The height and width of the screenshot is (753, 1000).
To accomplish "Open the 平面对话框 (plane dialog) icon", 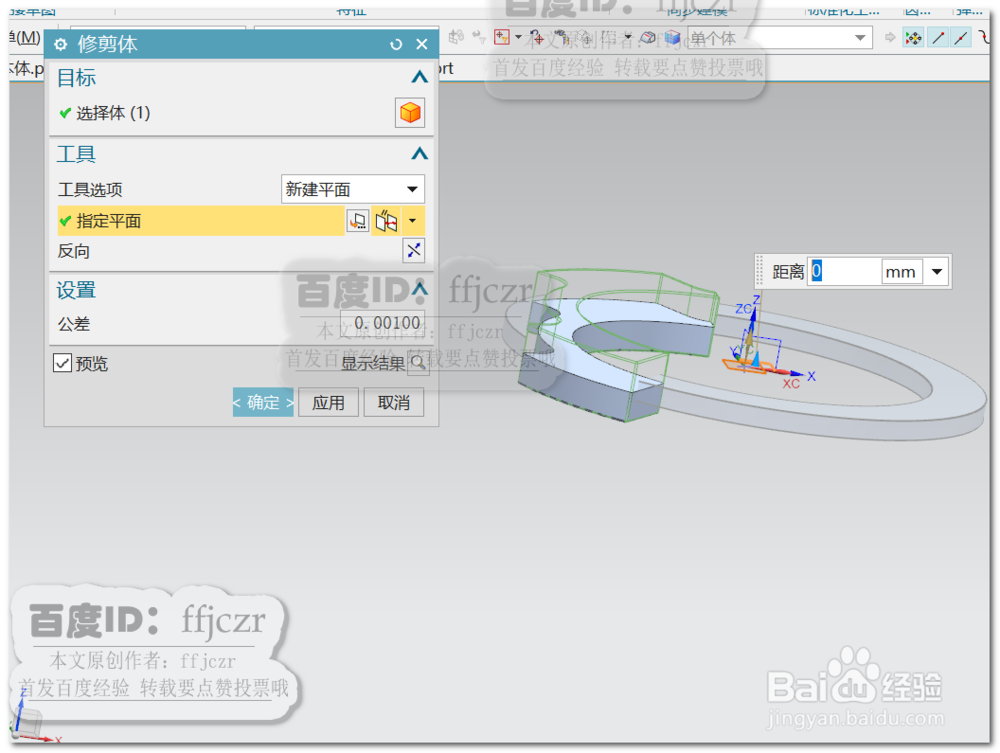I will tap(357, 220).
